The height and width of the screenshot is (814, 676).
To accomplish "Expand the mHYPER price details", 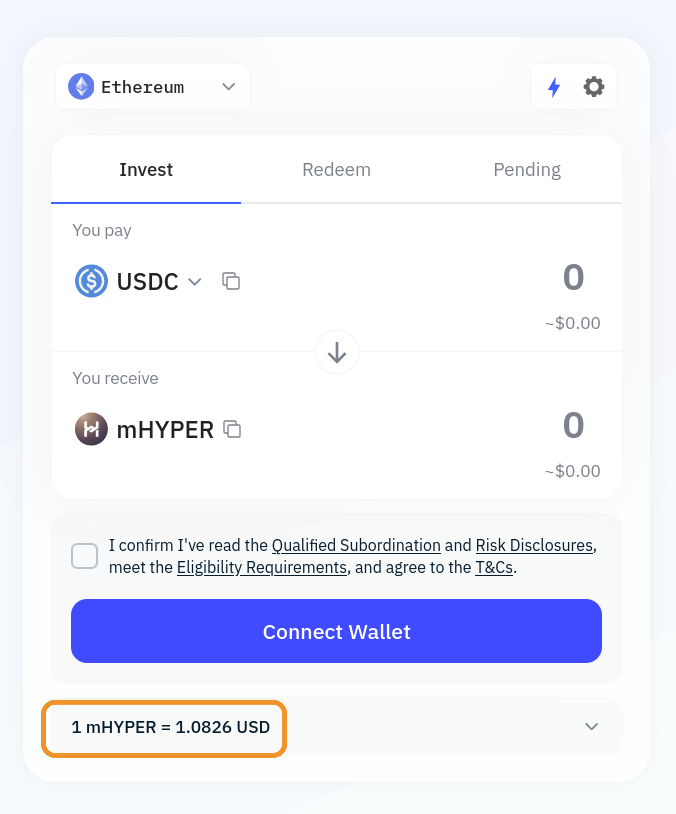I will point(591,727).
